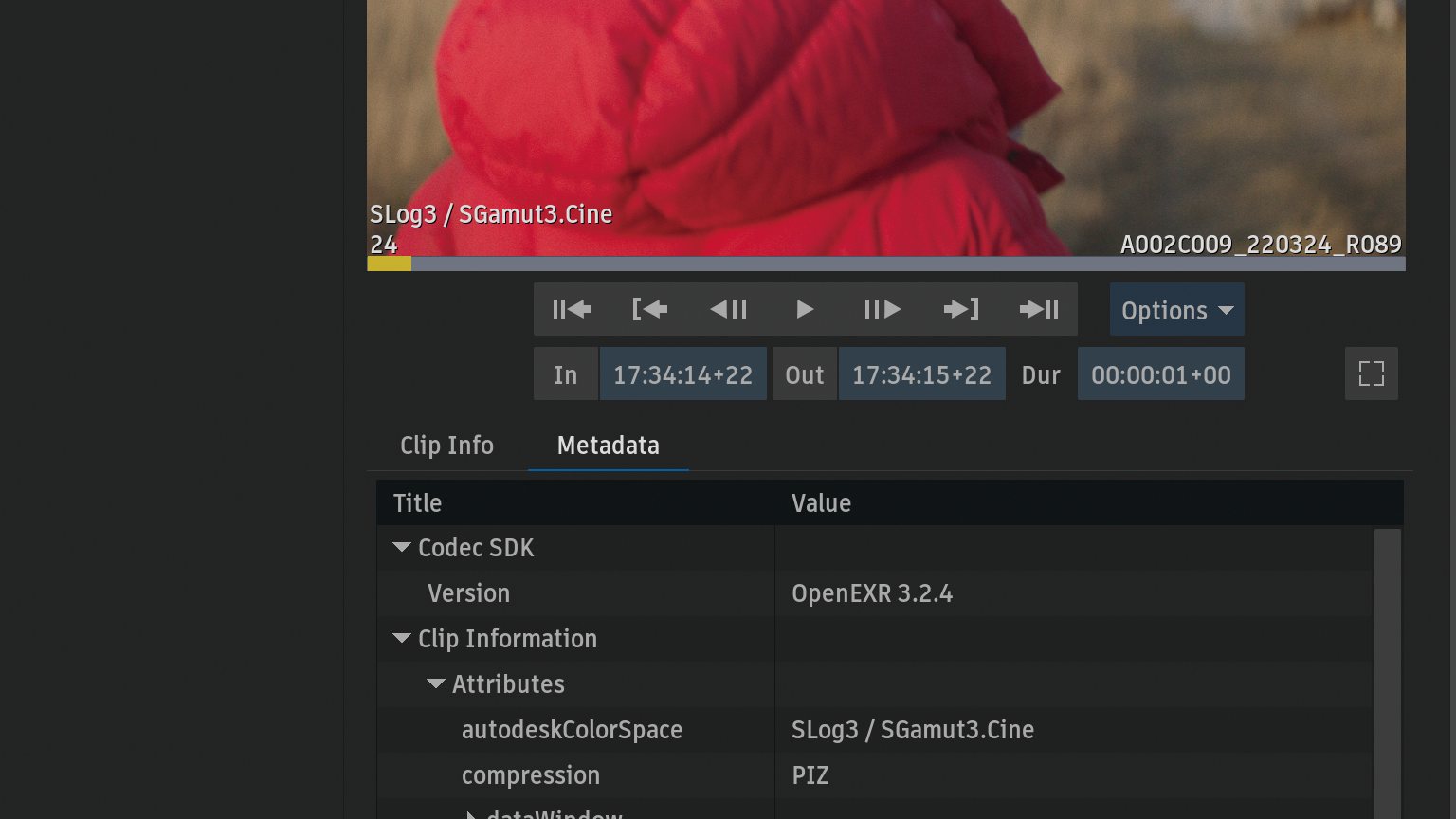Jump to the clip end frame
1456x819 pixels.
(1039, 309)
